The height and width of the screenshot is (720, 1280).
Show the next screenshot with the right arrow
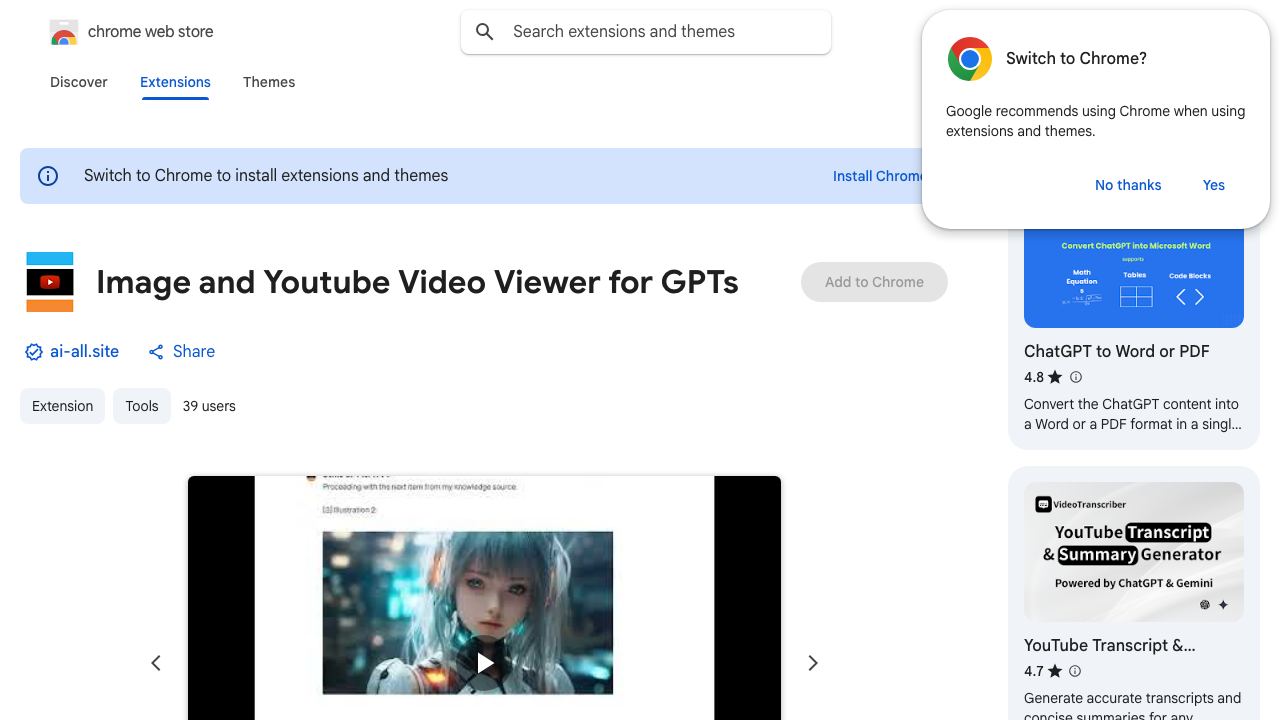click(813, 663)
